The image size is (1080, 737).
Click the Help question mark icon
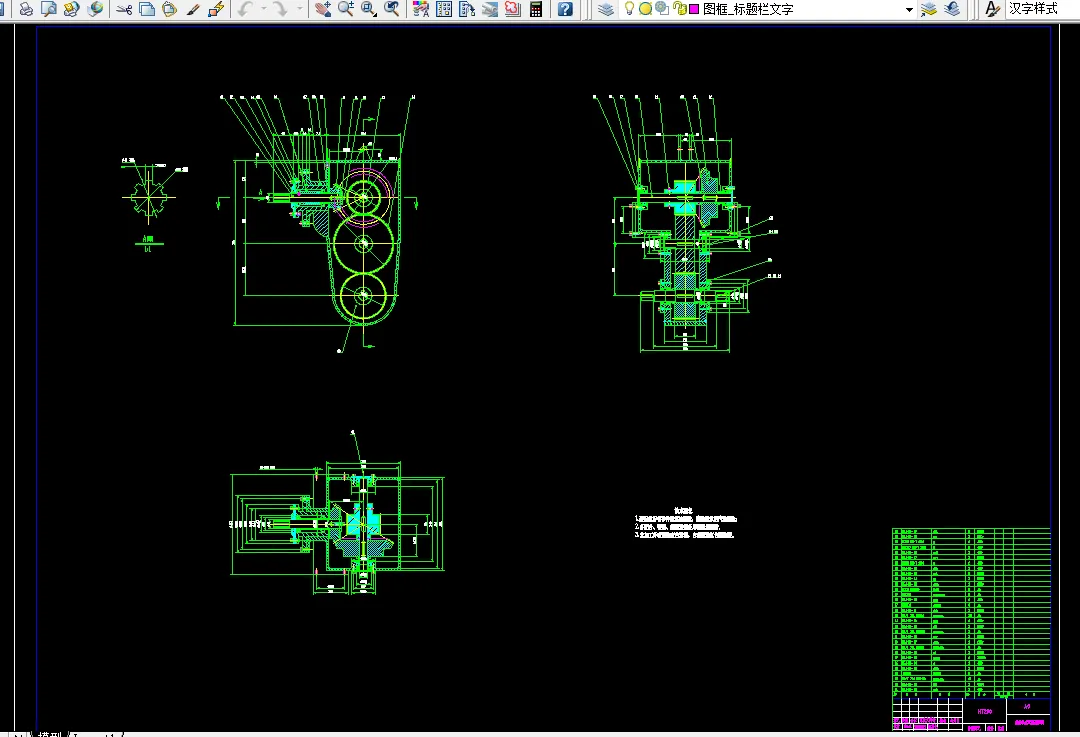[565, 9]
